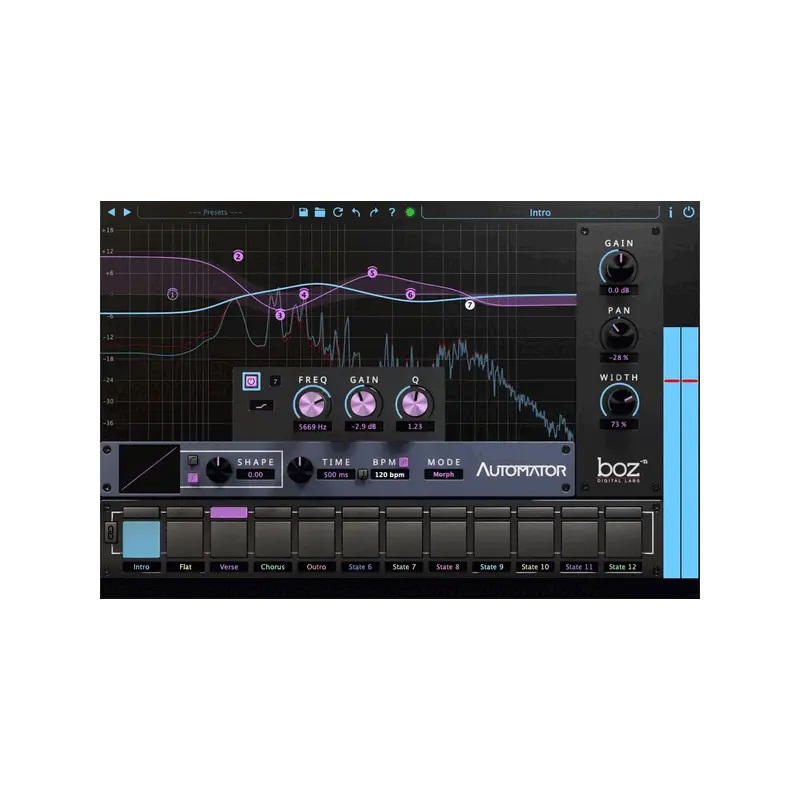Click the State 12 name label
This screenshot has width=800, height=800.
coord(622,567)
